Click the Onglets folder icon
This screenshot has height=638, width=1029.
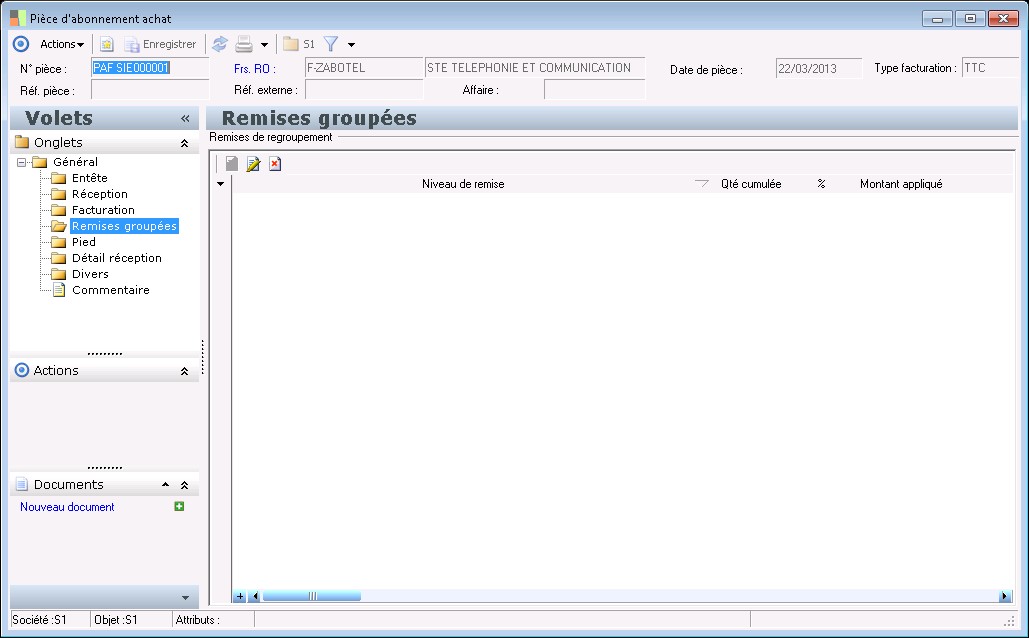22,142
